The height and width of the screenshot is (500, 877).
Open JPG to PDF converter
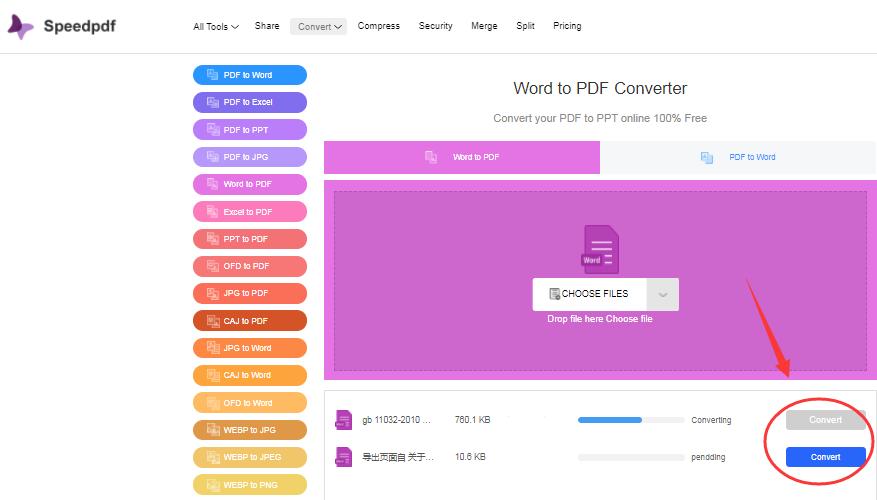click(250, 293)
